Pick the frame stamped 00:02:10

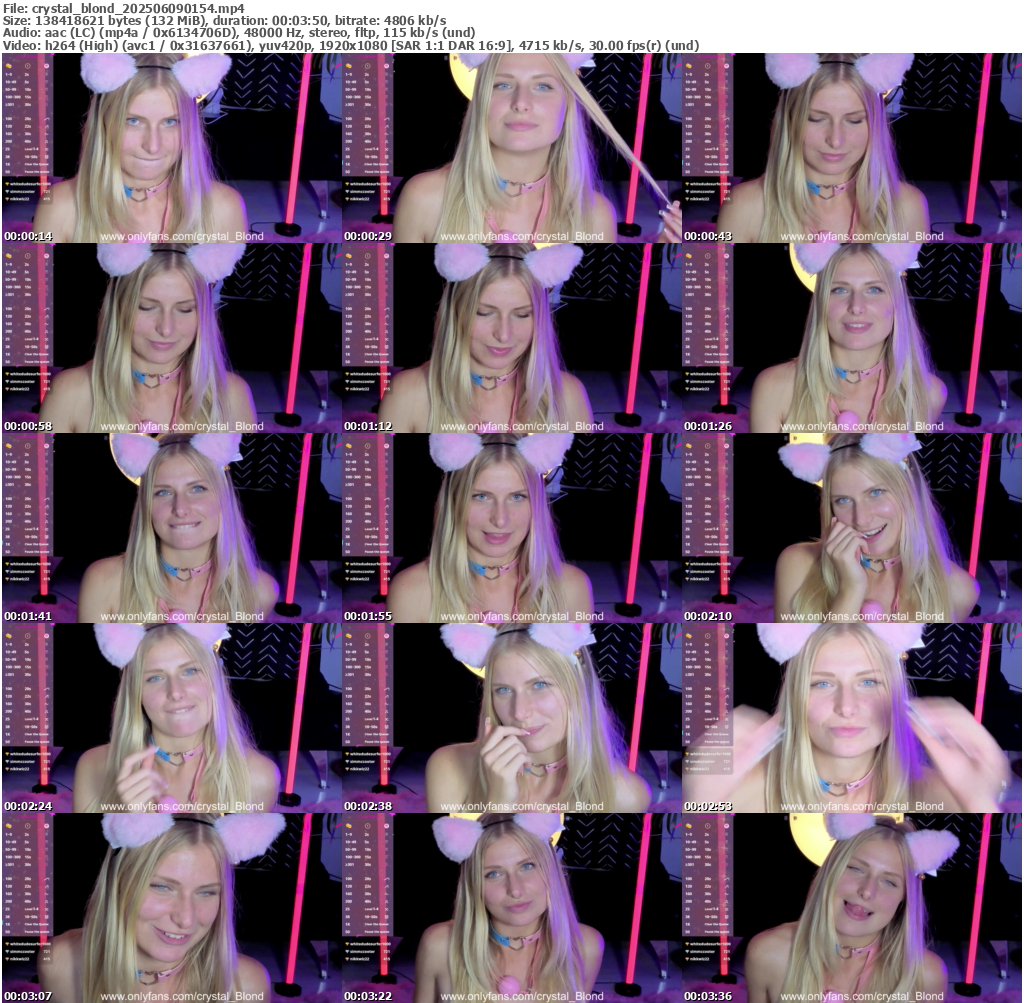point(851,528)
